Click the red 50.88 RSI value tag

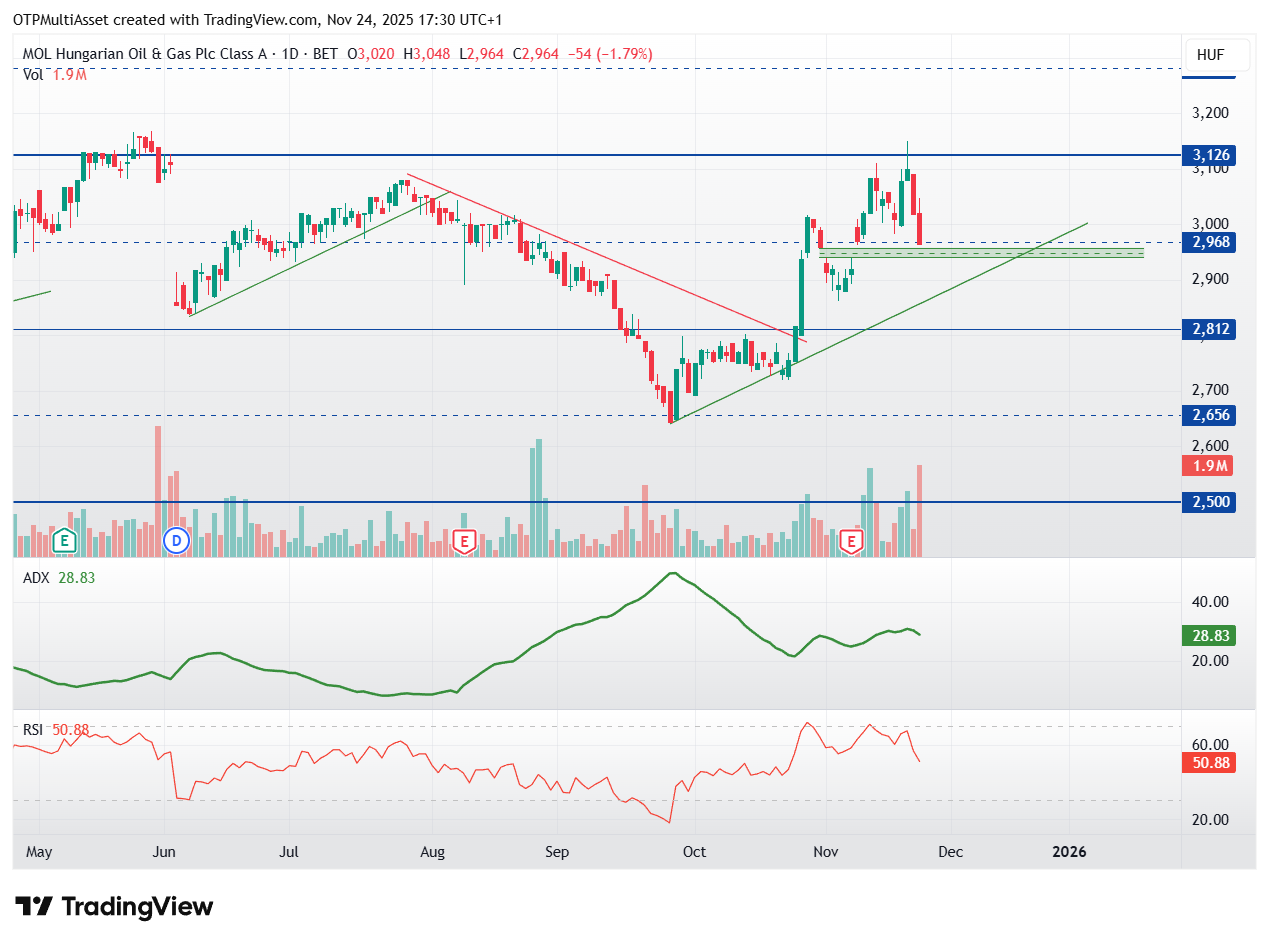click(1208, 763)
